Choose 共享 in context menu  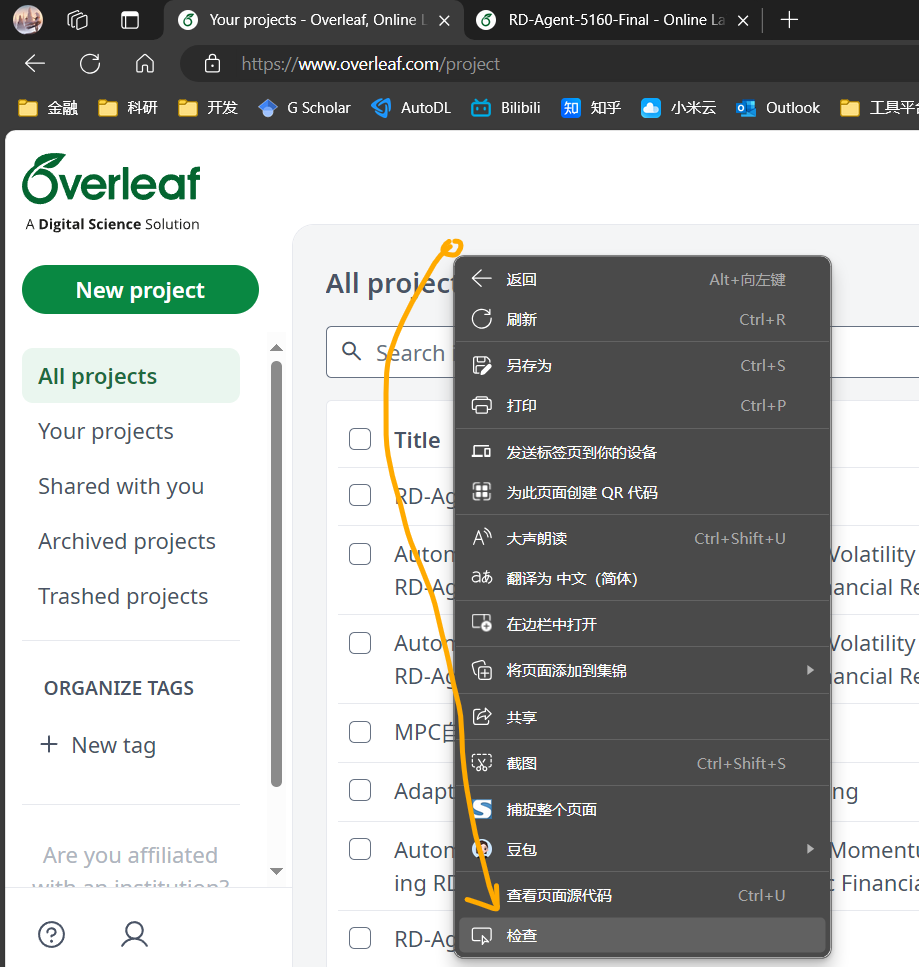641,717
